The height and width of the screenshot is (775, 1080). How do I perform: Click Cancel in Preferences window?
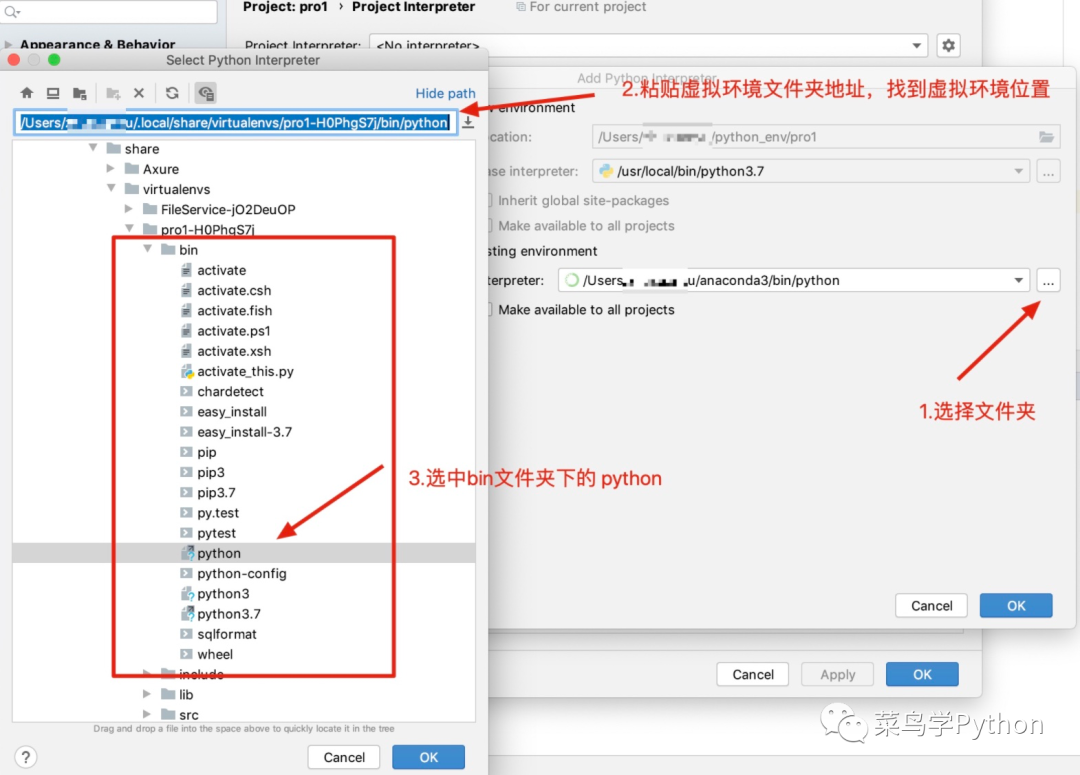pos(753,674)
